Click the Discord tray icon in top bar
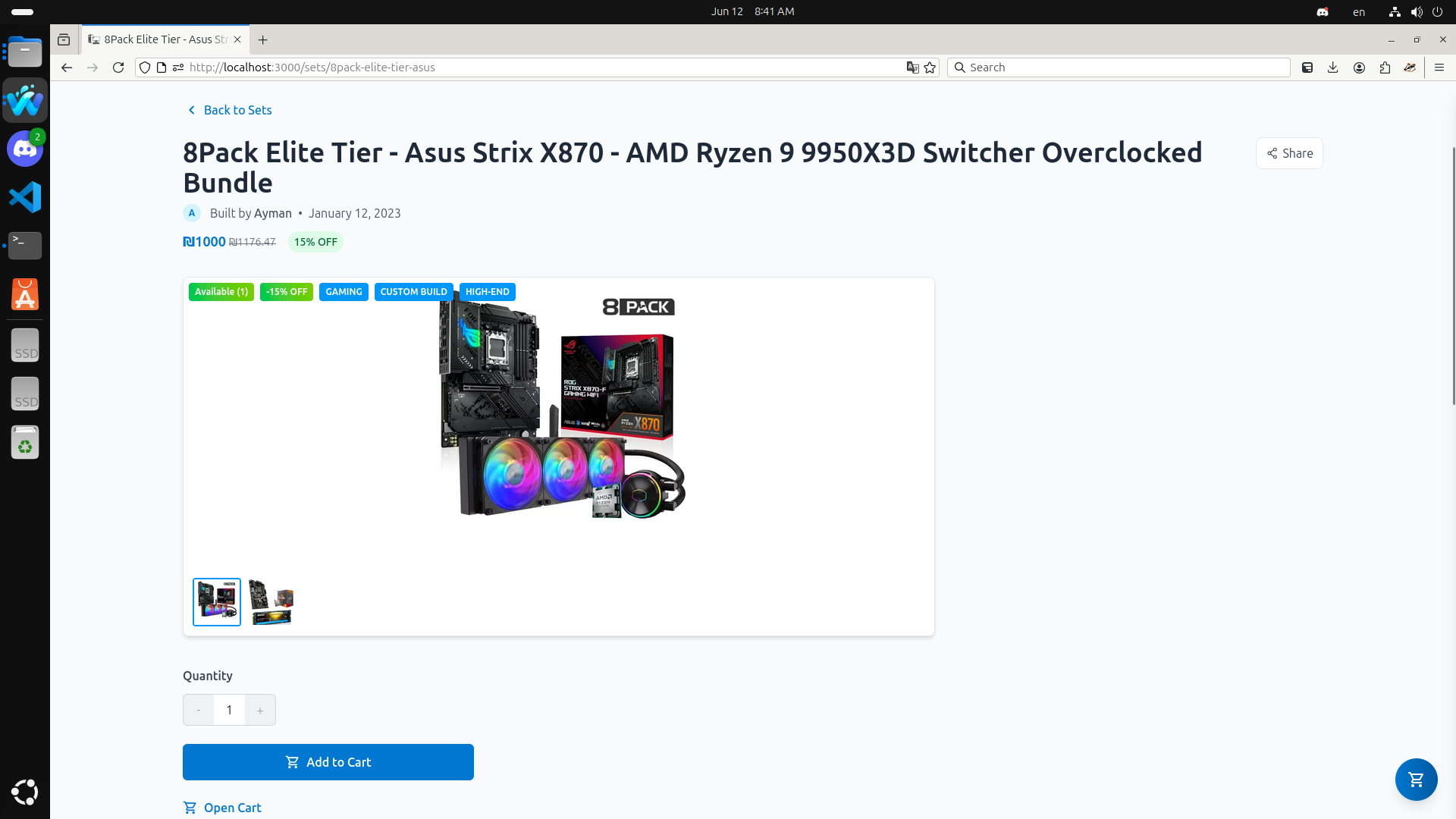Screen dimensions: 1456x819 pos(1323,11)
